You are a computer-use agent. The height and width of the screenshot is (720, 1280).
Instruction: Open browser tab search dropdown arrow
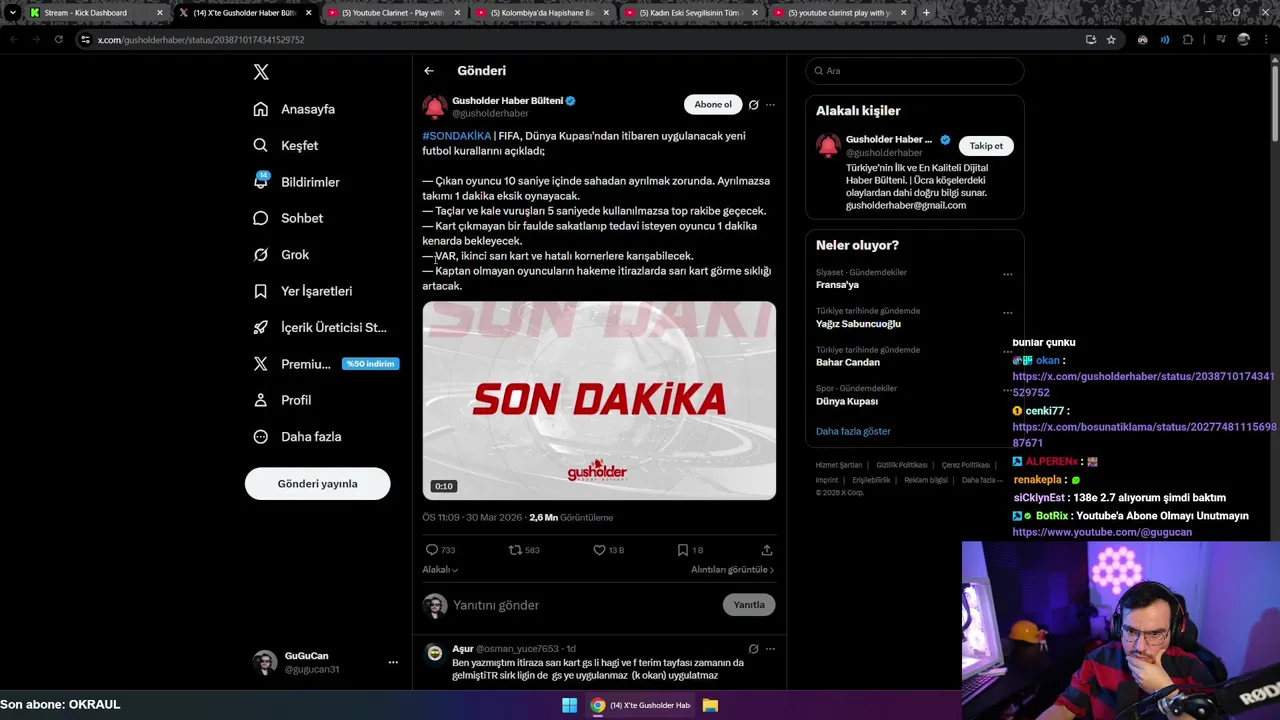point(12,13)
